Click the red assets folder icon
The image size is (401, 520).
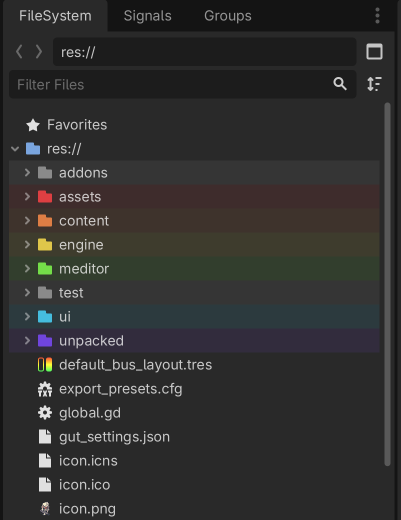click(x=45, y=197)
